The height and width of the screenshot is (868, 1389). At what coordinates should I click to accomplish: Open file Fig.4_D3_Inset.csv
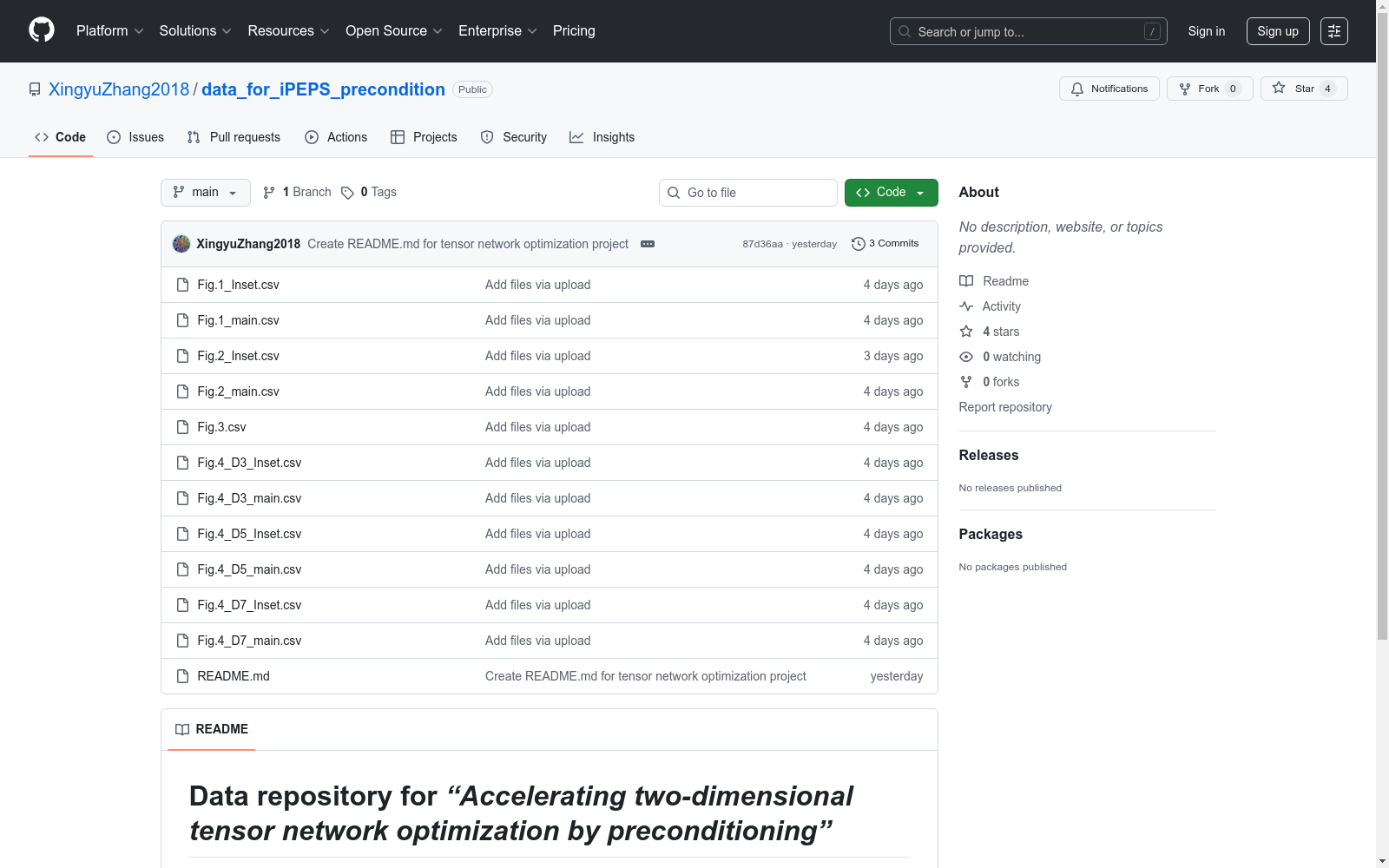(x=249, y=463)
